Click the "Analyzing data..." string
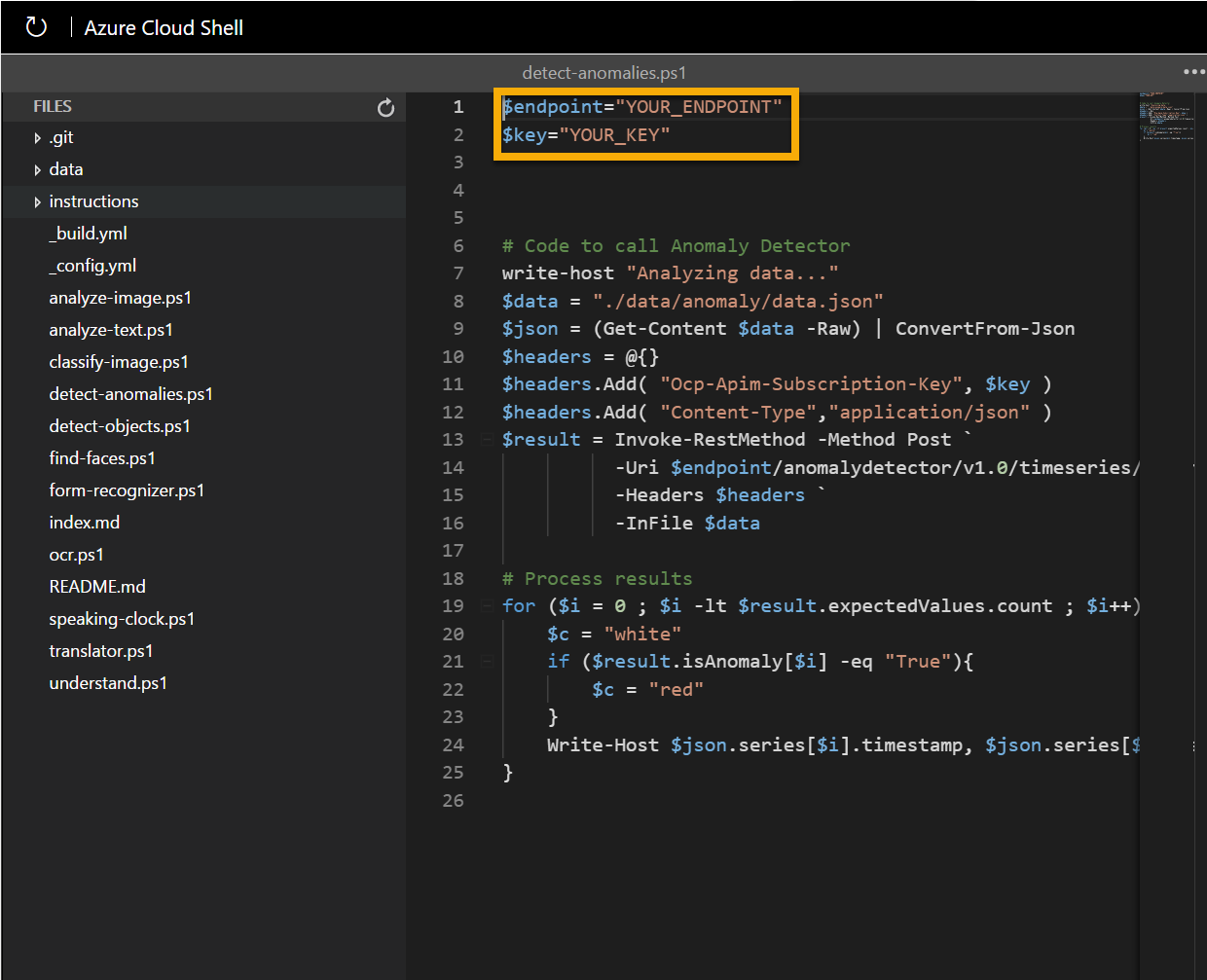The width and height of the screenshot is (1207, 980). click(732, 273)
